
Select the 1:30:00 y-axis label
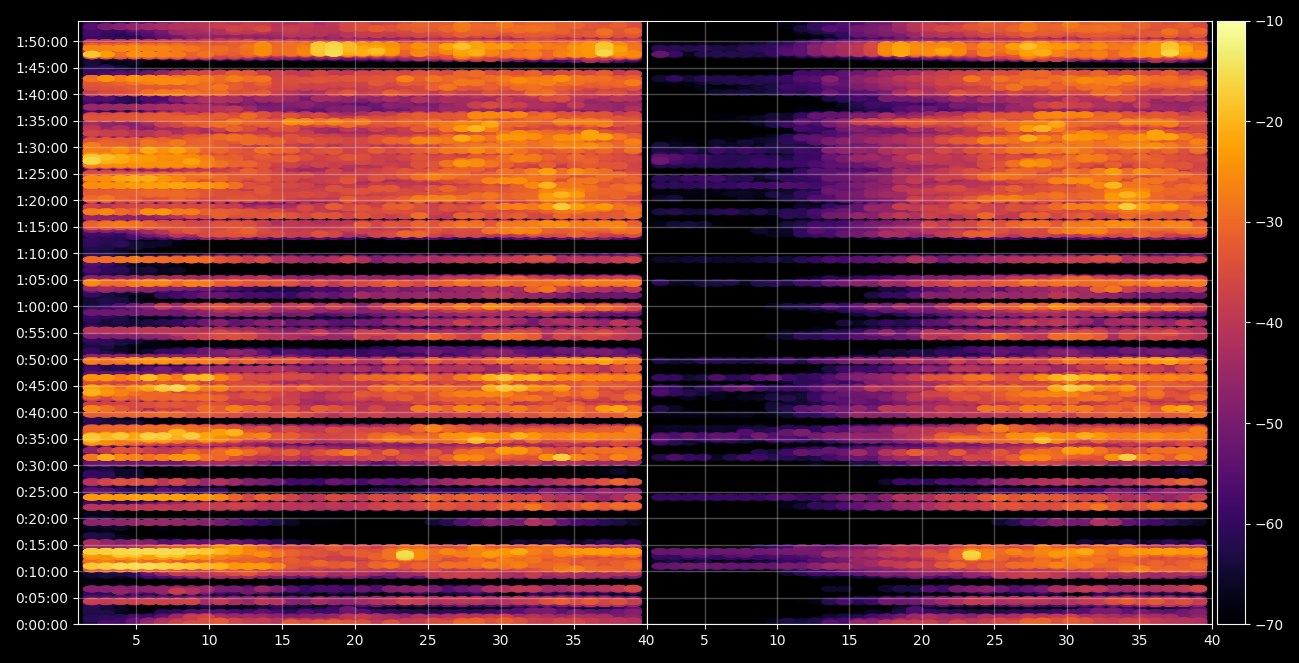(43, 148)
